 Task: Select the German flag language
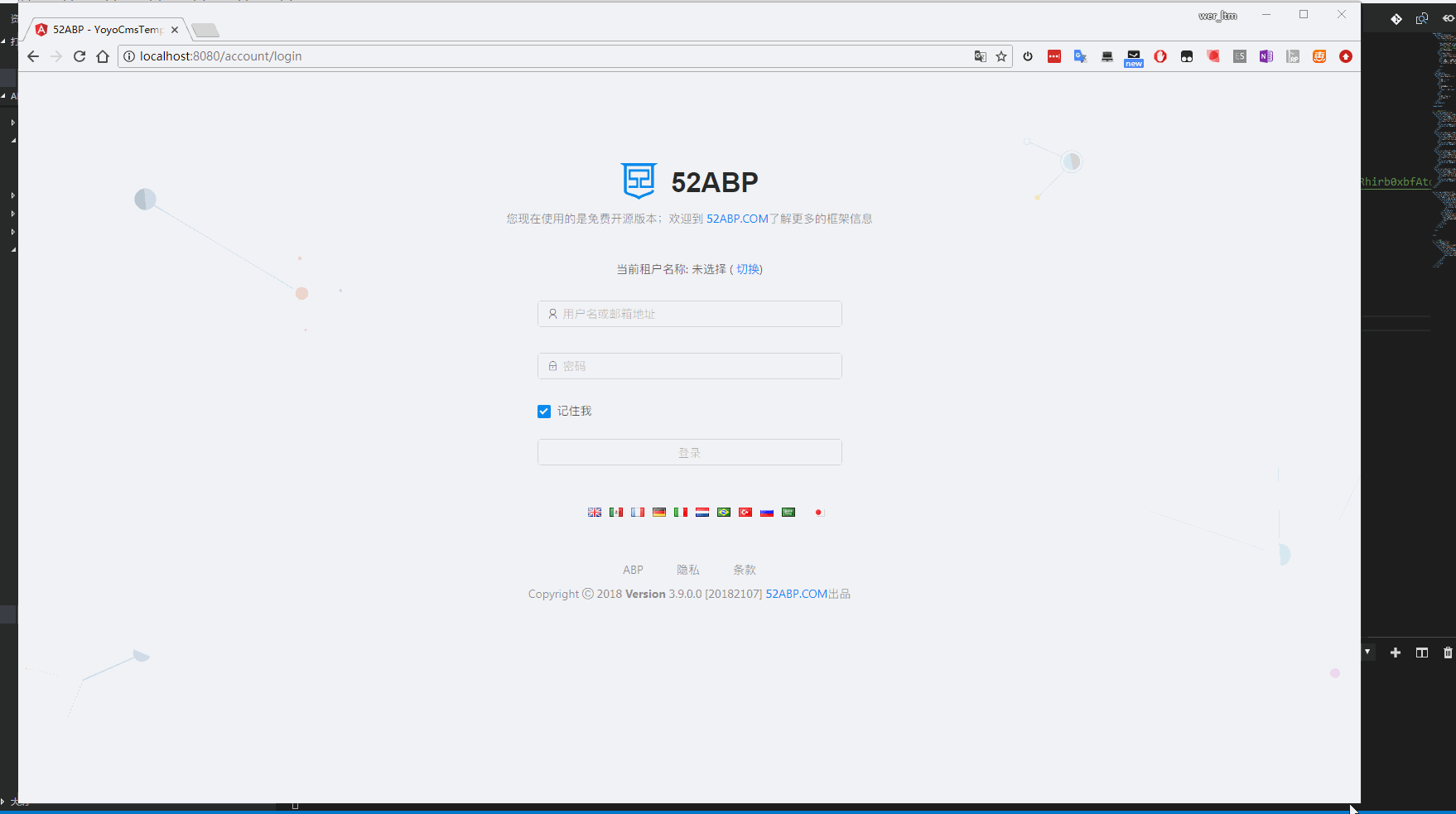pos(659,513)
